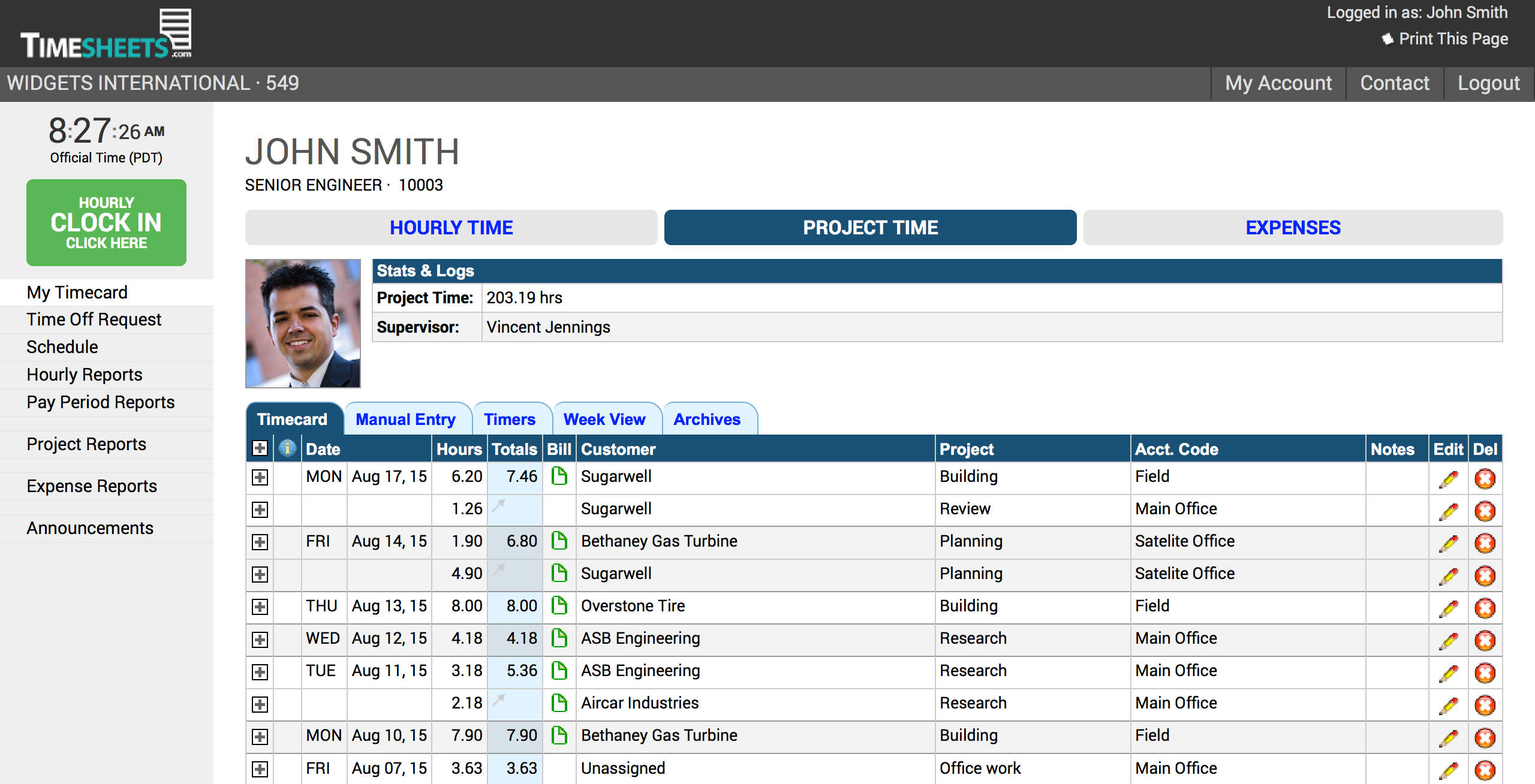Delete the Unassigned Aug 07 entry
The width and height of the screenshot is (1535, 784).
pyautogui.click(x=1485, y=768)
